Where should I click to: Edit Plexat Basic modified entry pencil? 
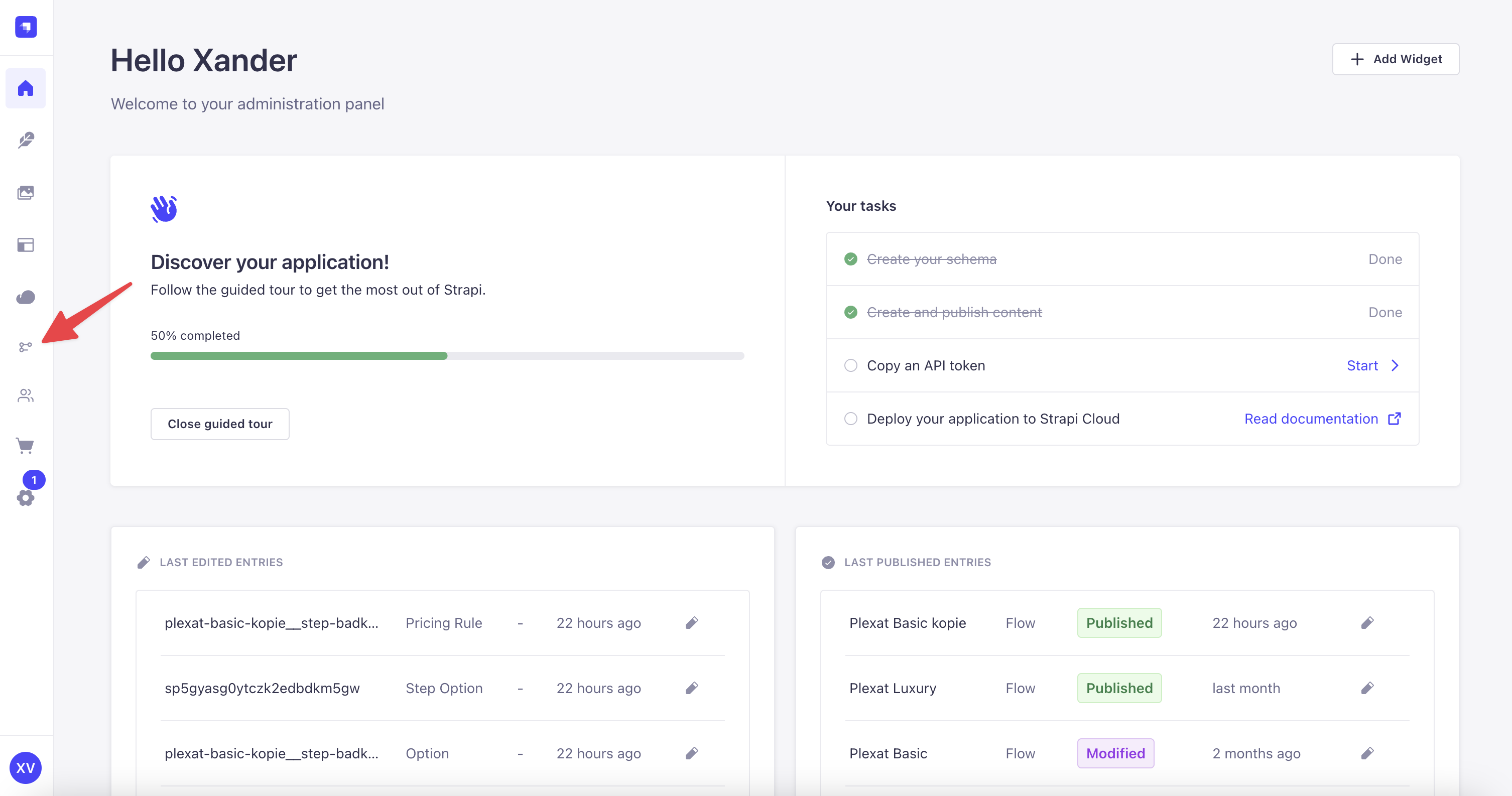click(1367, 753)
